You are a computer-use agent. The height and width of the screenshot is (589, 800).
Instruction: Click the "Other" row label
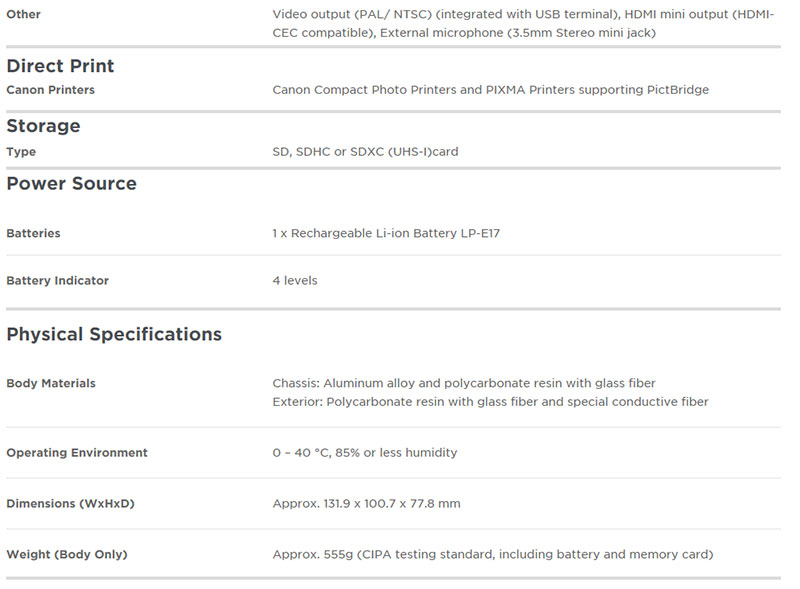pyautogui.click(x=23, y=15)
